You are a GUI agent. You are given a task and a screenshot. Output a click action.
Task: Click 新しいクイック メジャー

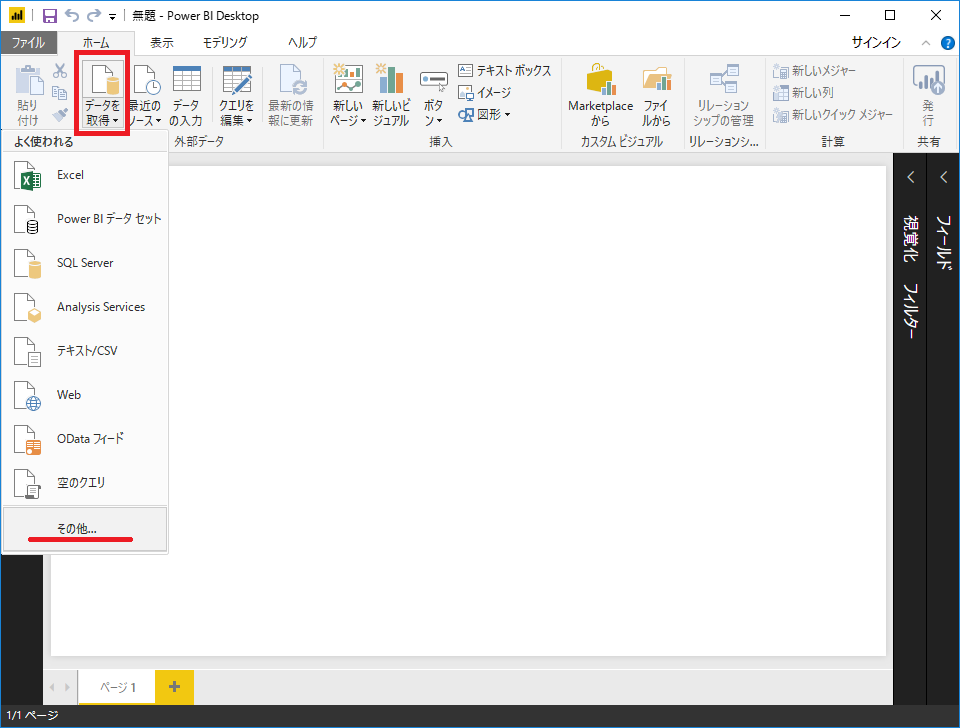(833, 114)
